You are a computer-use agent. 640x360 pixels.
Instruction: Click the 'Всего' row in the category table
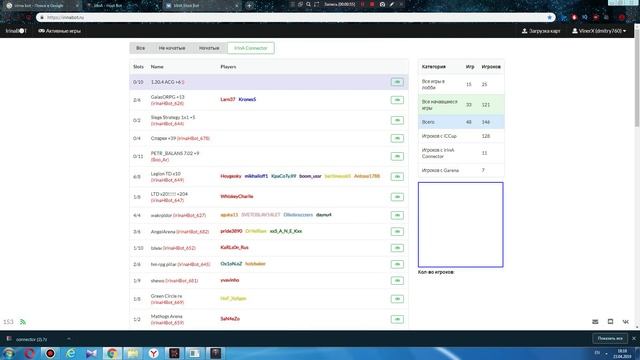point(461,122)
